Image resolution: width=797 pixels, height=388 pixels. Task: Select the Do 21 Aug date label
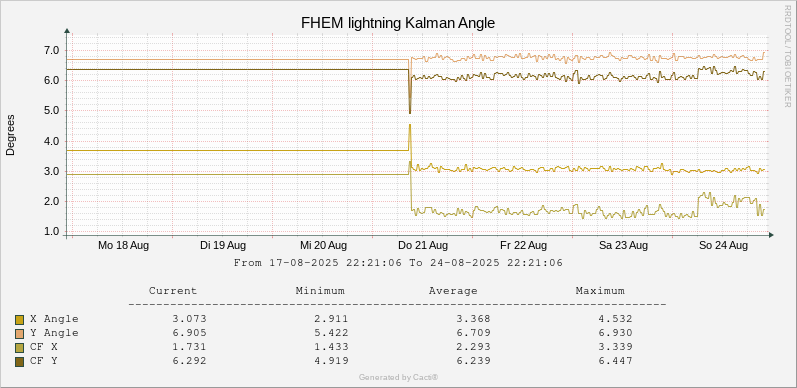[423, 246]
